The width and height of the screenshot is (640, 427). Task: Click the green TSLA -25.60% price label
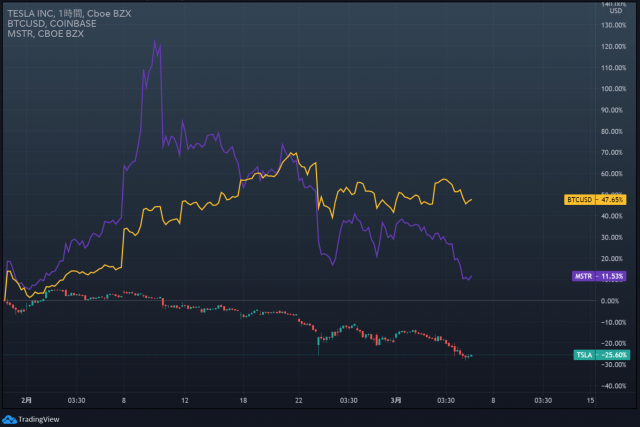click(602, 355)
